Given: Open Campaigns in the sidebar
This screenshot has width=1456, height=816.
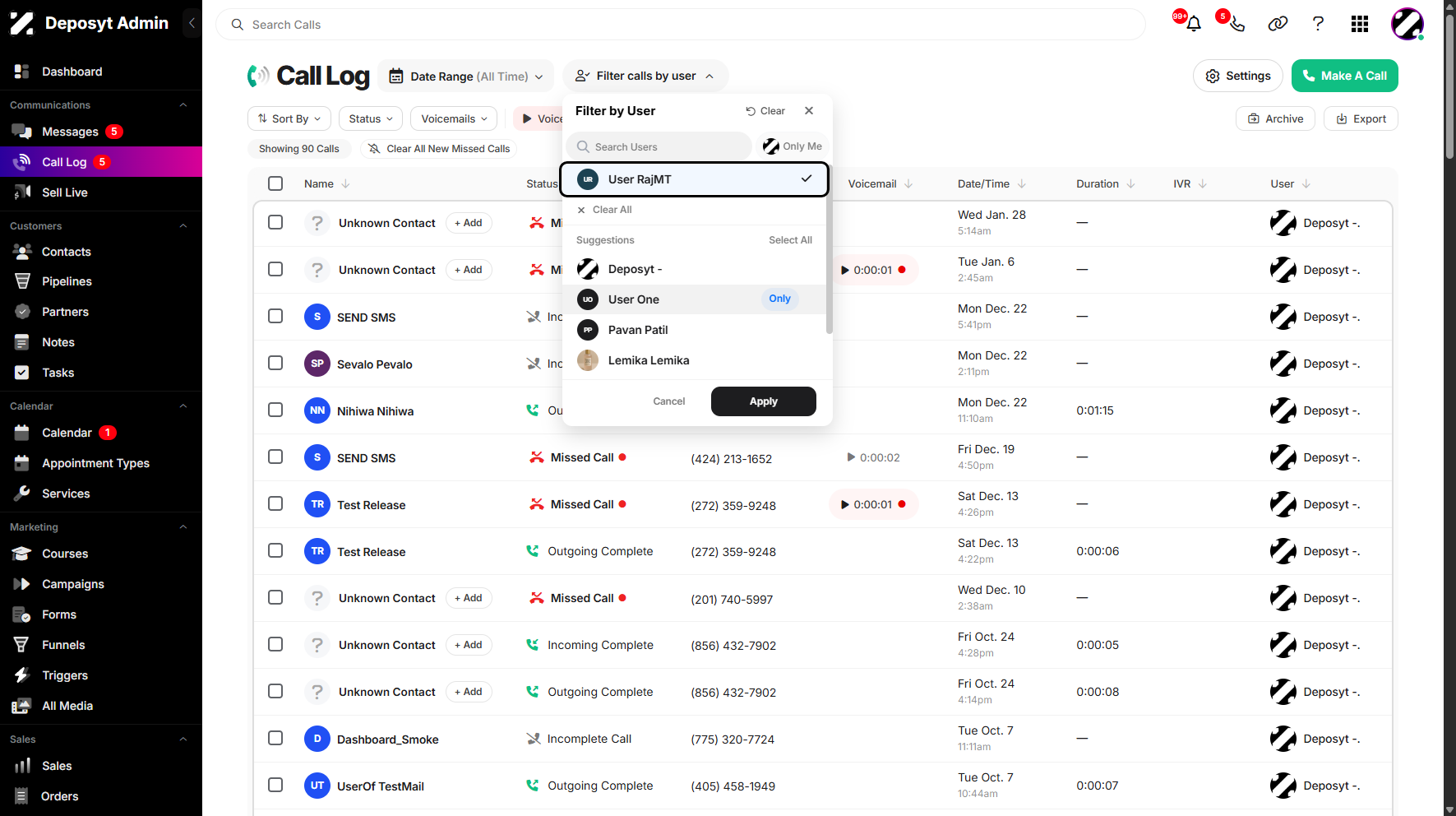Looking at the screenshot, I should 73,584.
